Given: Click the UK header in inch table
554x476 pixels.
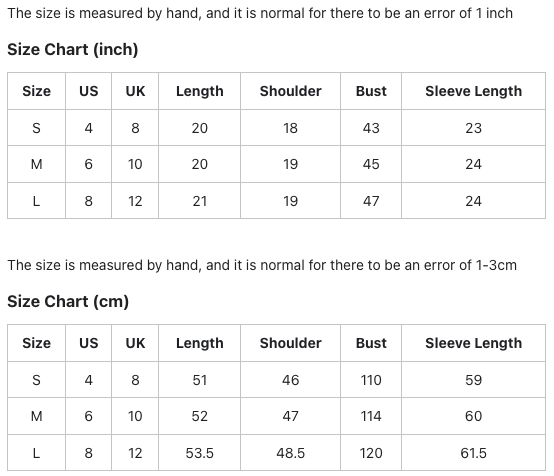Looking at the screenshot, I should [135, 91].
